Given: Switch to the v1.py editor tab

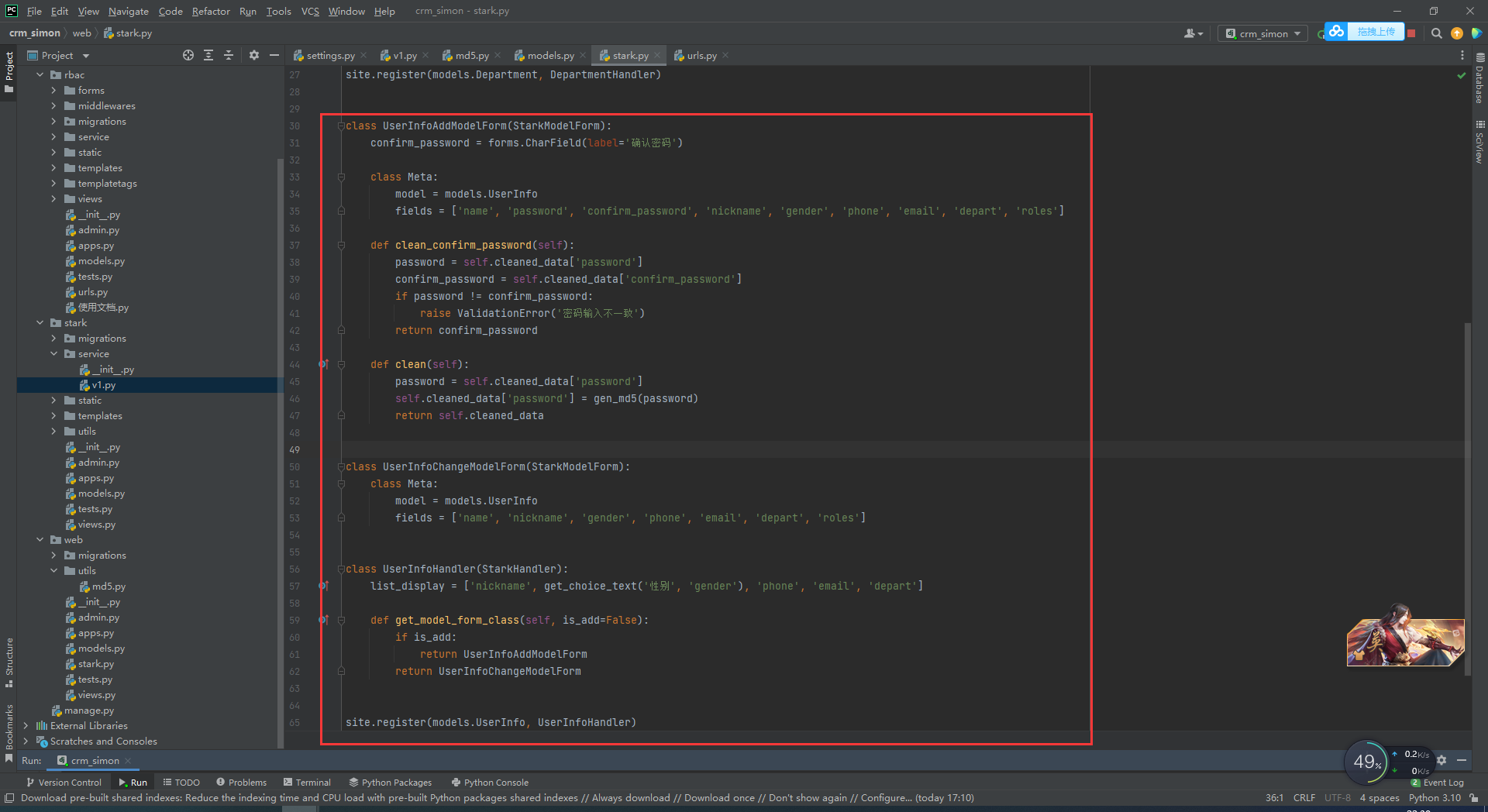Looking at the screenshot, I should (x=404, y=55).
